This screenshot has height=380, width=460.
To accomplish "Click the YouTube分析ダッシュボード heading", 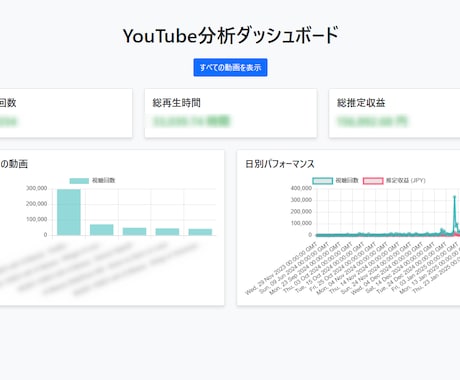I will coord(230,35).
